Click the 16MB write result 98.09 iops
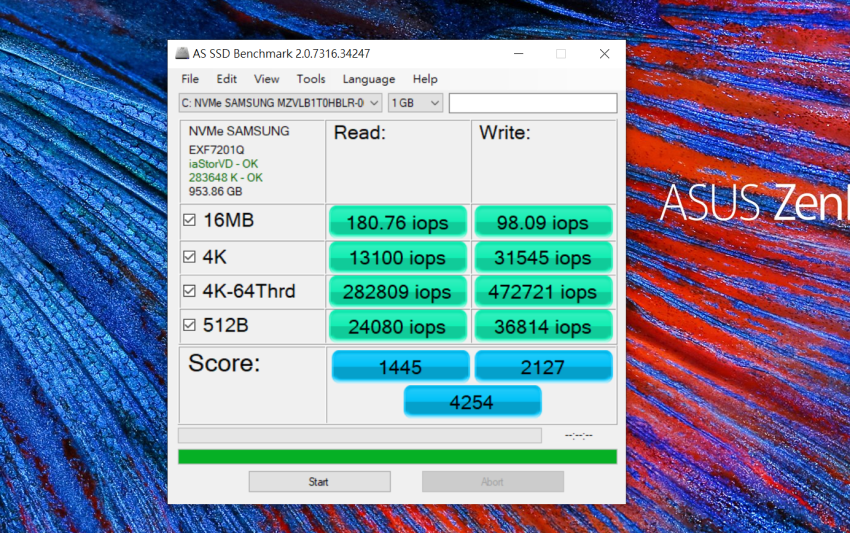 [x=543, y=222]
